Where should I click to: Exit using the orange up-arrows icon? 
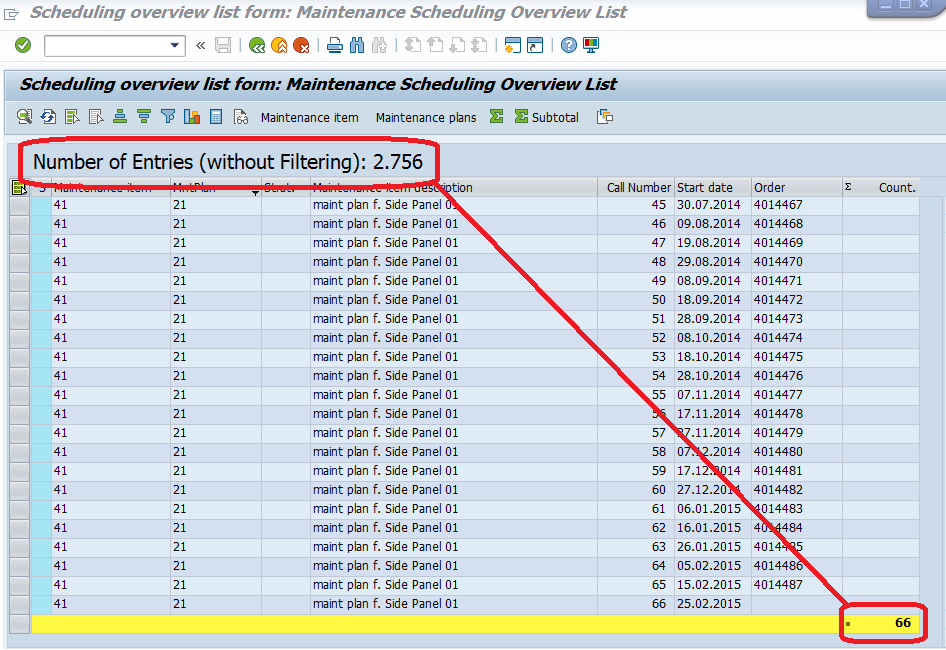tap(279, 45)
